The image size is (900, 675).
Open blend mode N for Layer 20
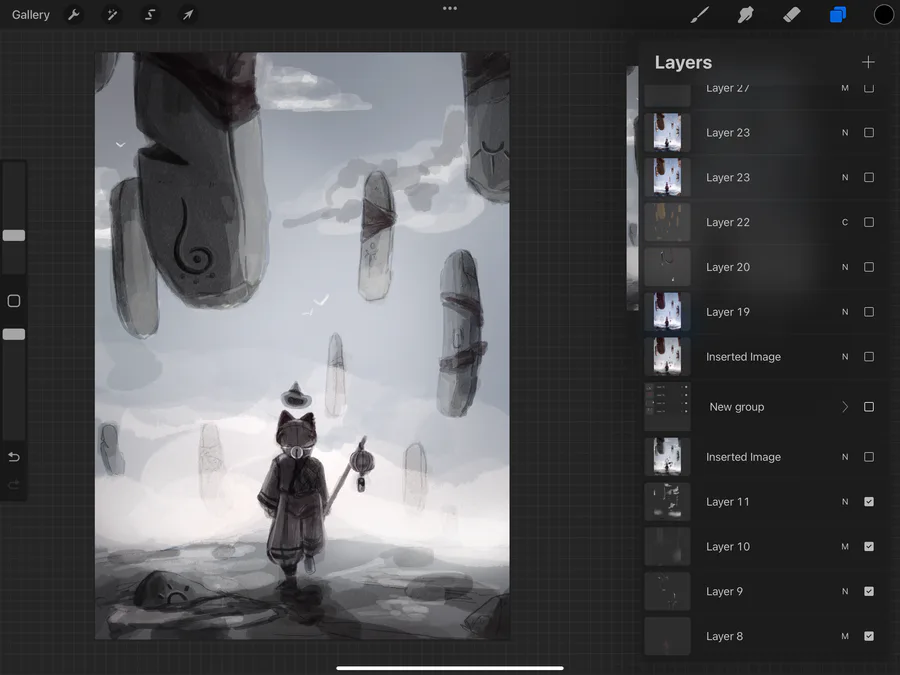[x=845, y=267]
